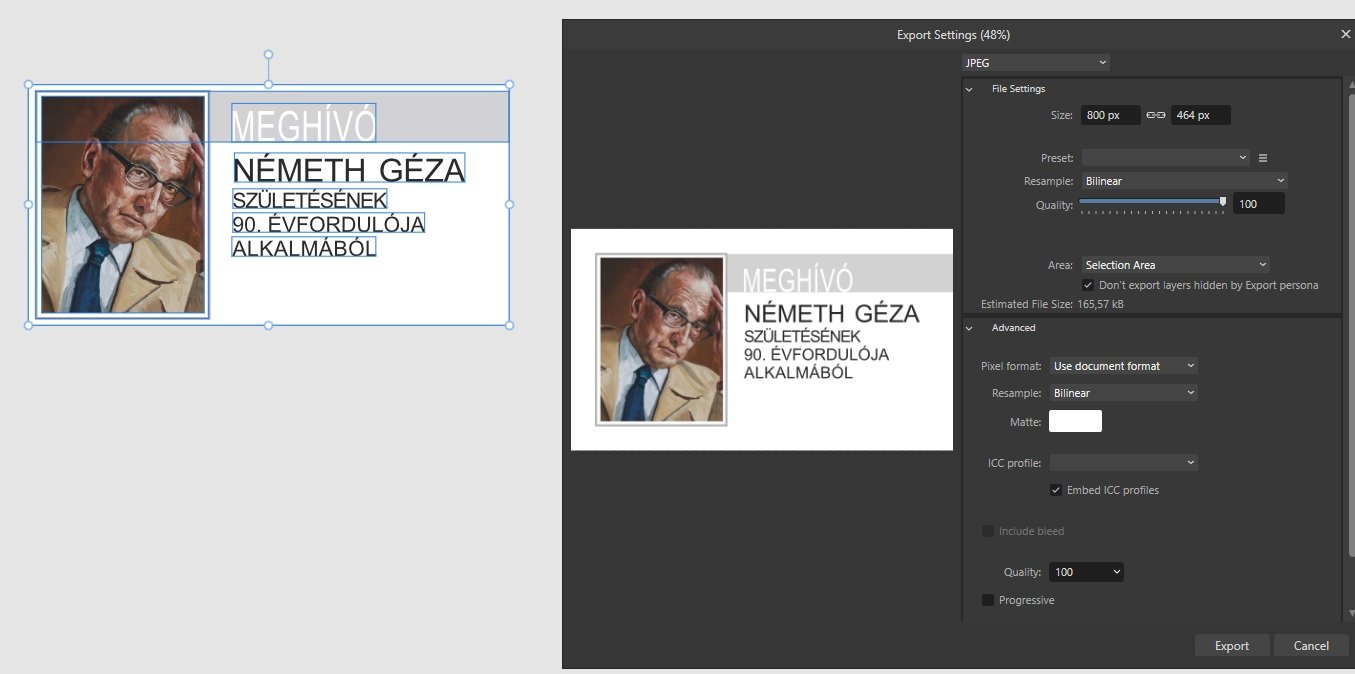This screenshot has height=674, width=1355.
Task: Close the Export Settings dialog
Action: click(x=1345, y=34)
